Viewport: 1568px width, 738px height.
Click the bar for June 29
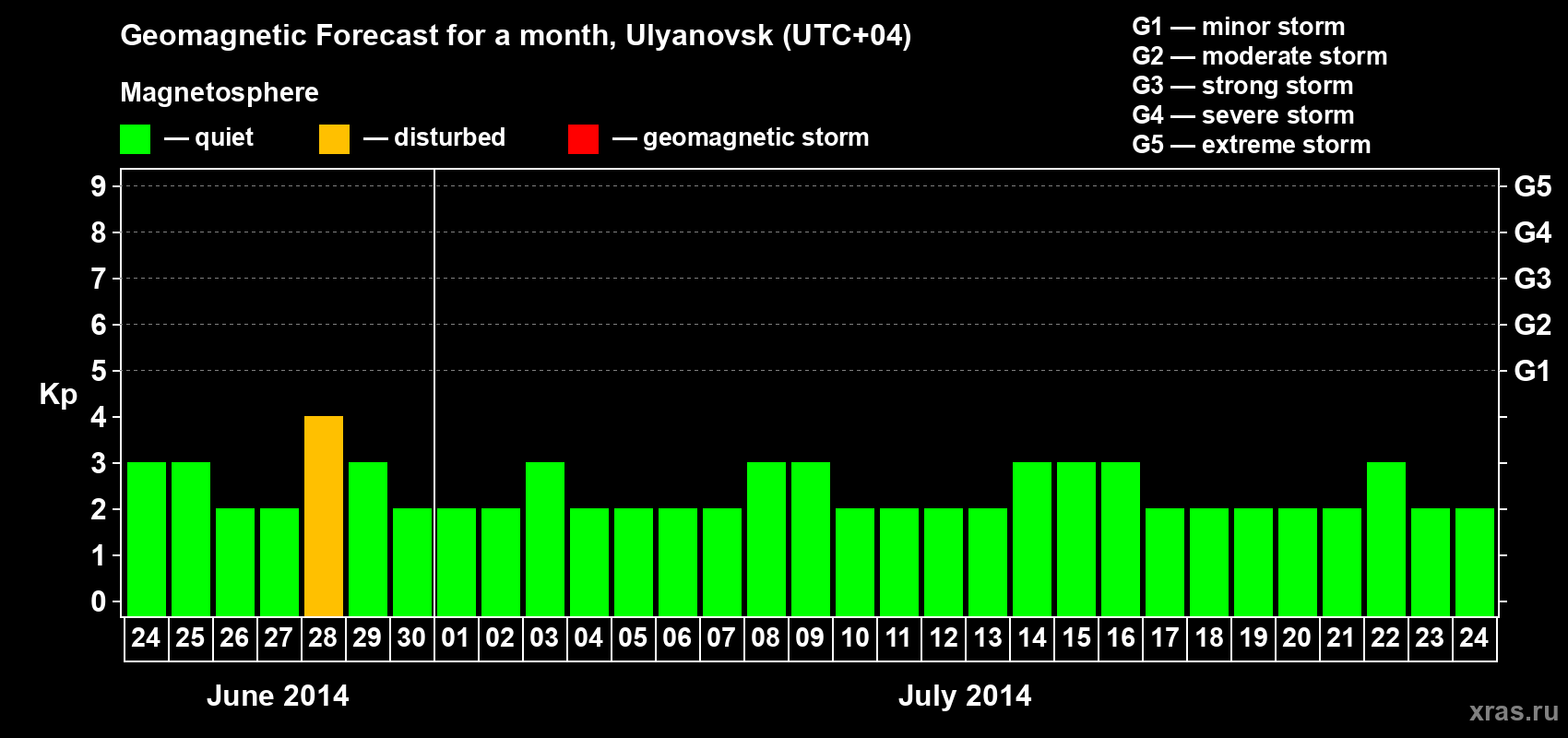[368, 539]
